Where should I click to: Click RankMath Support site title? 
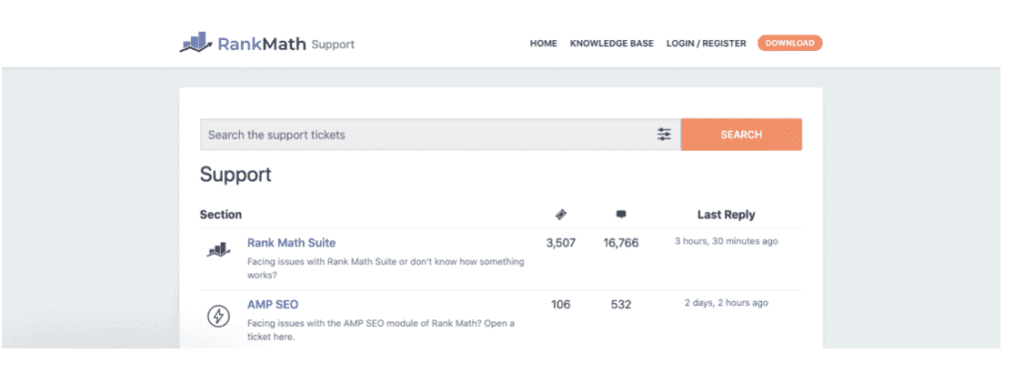coord(286,44)
